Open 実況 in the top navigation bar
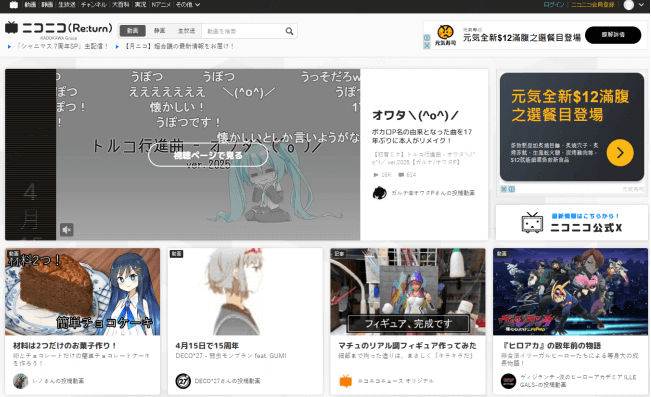651x397 pixels. pos(140,5)
